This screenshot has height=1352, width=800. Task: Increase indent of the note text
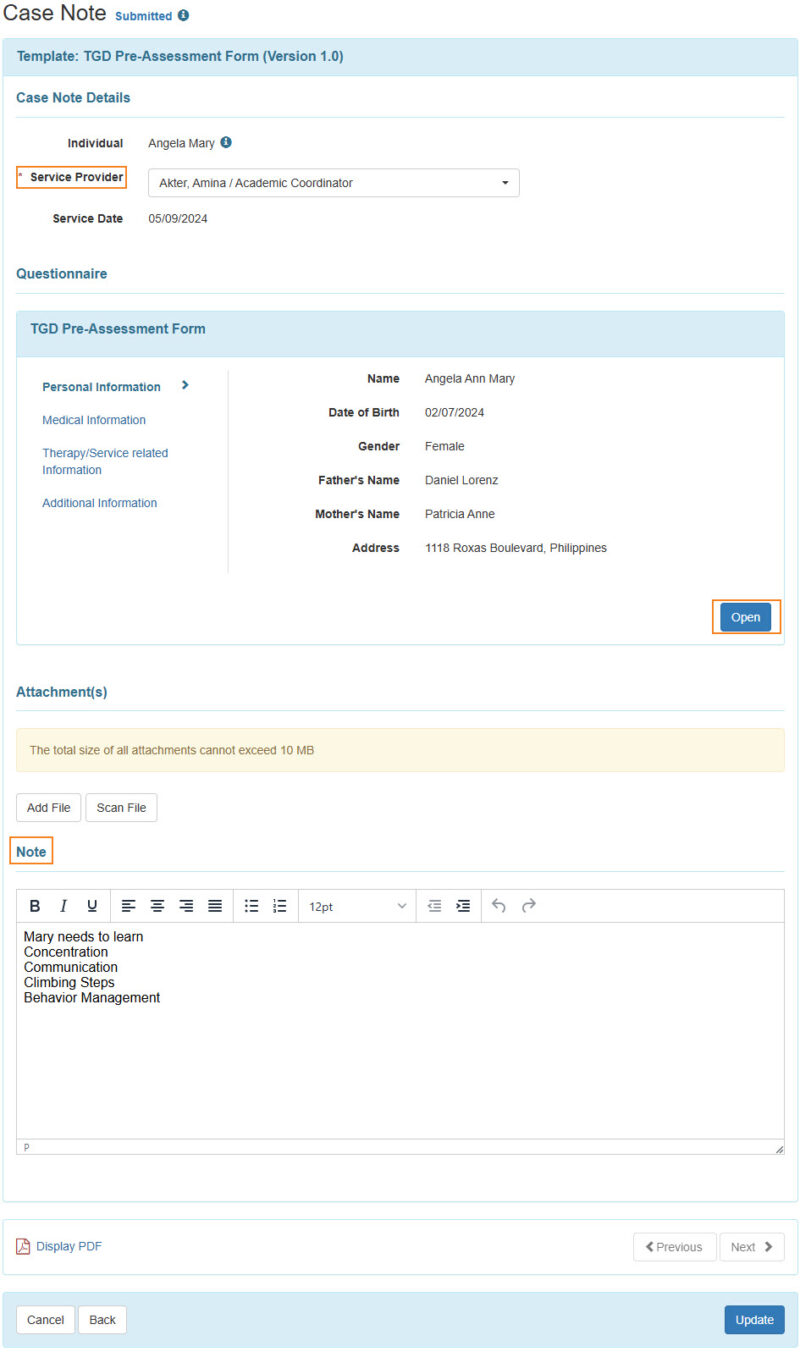pyautogui.click(x=462, y=905)
